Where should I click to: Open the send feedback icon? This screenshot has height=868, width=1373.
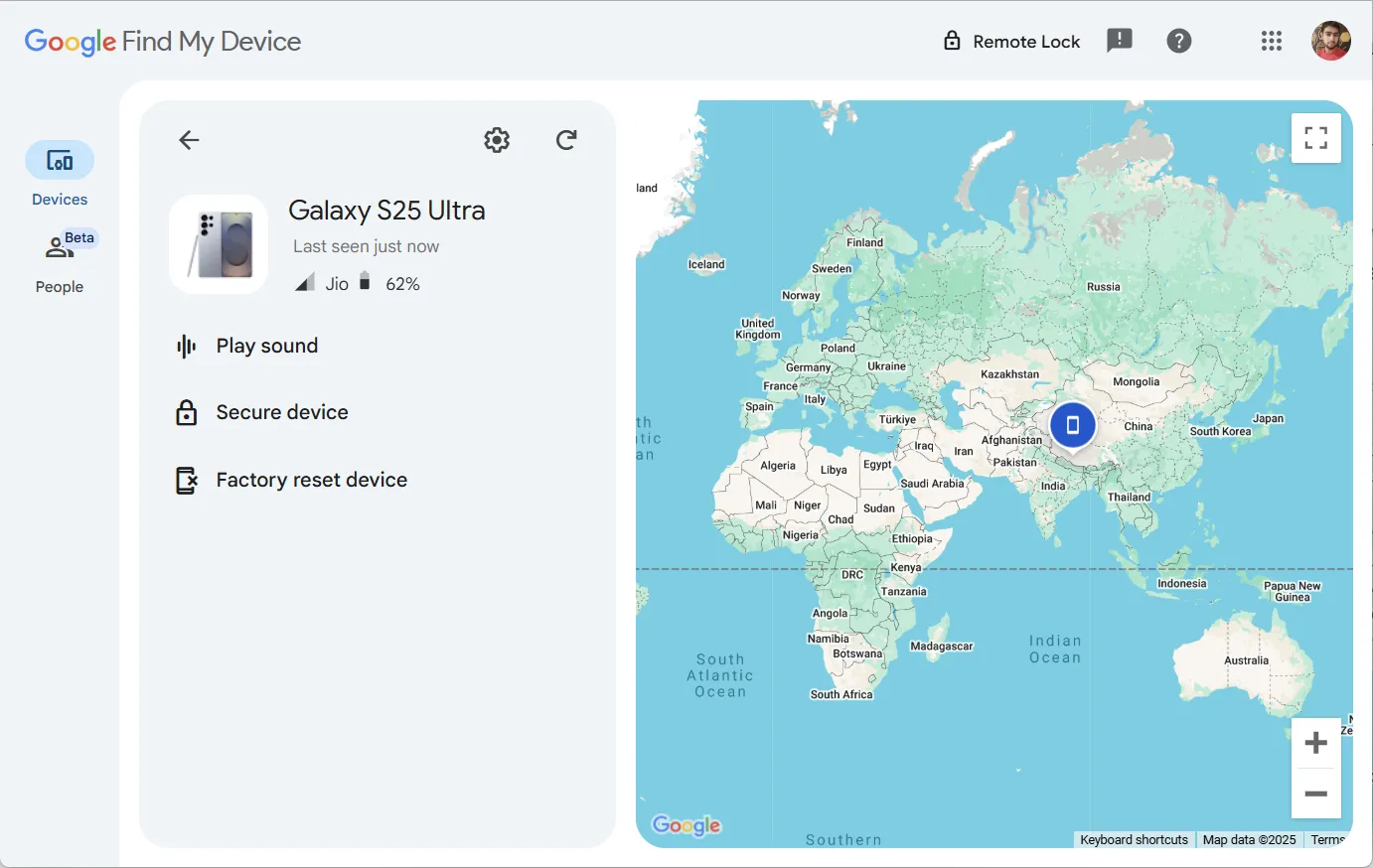click(x=1120, y=41)
